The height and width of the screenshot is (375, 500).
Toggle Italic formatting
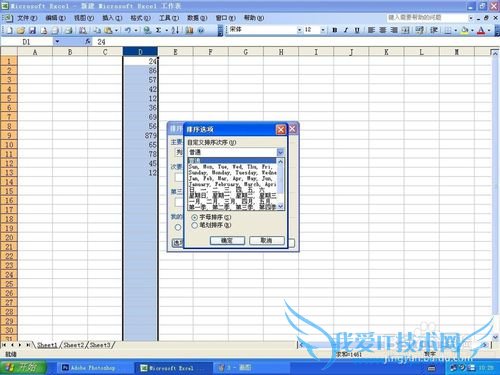(346, 30)
